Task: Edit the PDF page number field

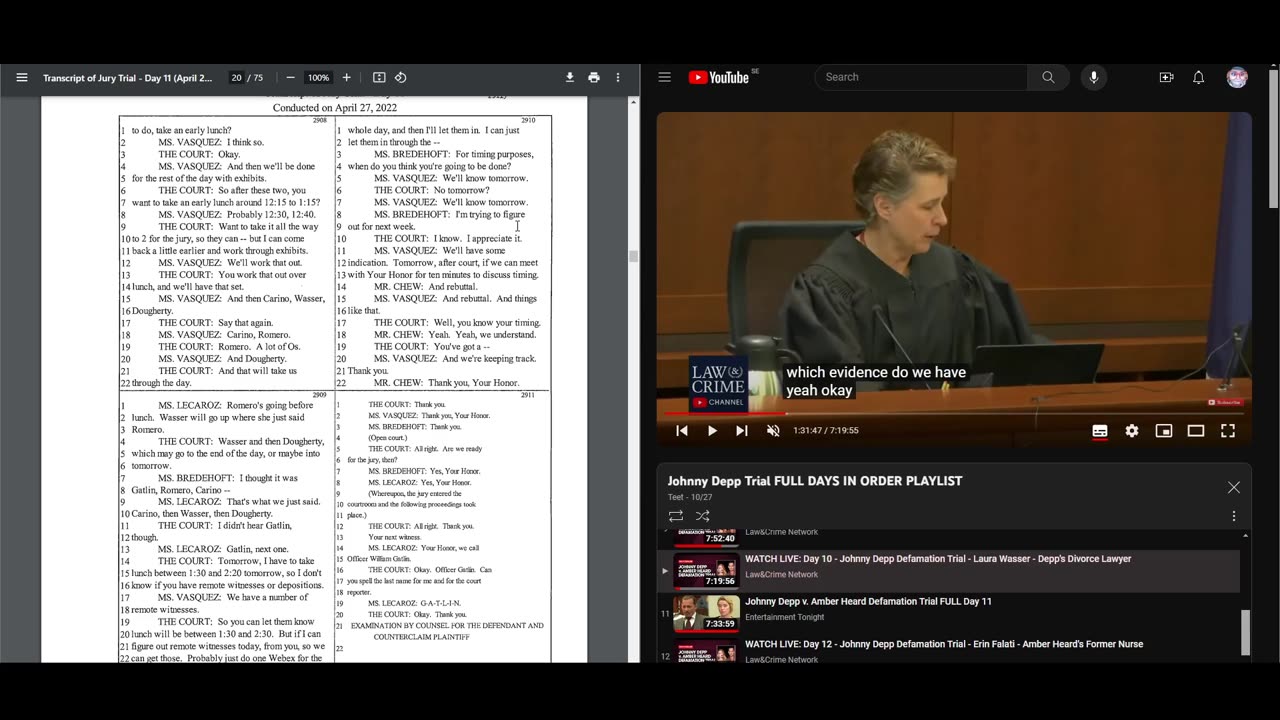Action: tap(236, 77)
